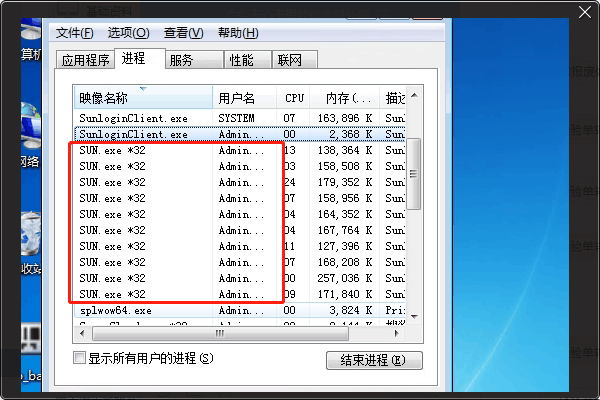Switch to the 应用程序 tab
The width and height of the screenshot is (600, 400).
[x=86, y=60]
